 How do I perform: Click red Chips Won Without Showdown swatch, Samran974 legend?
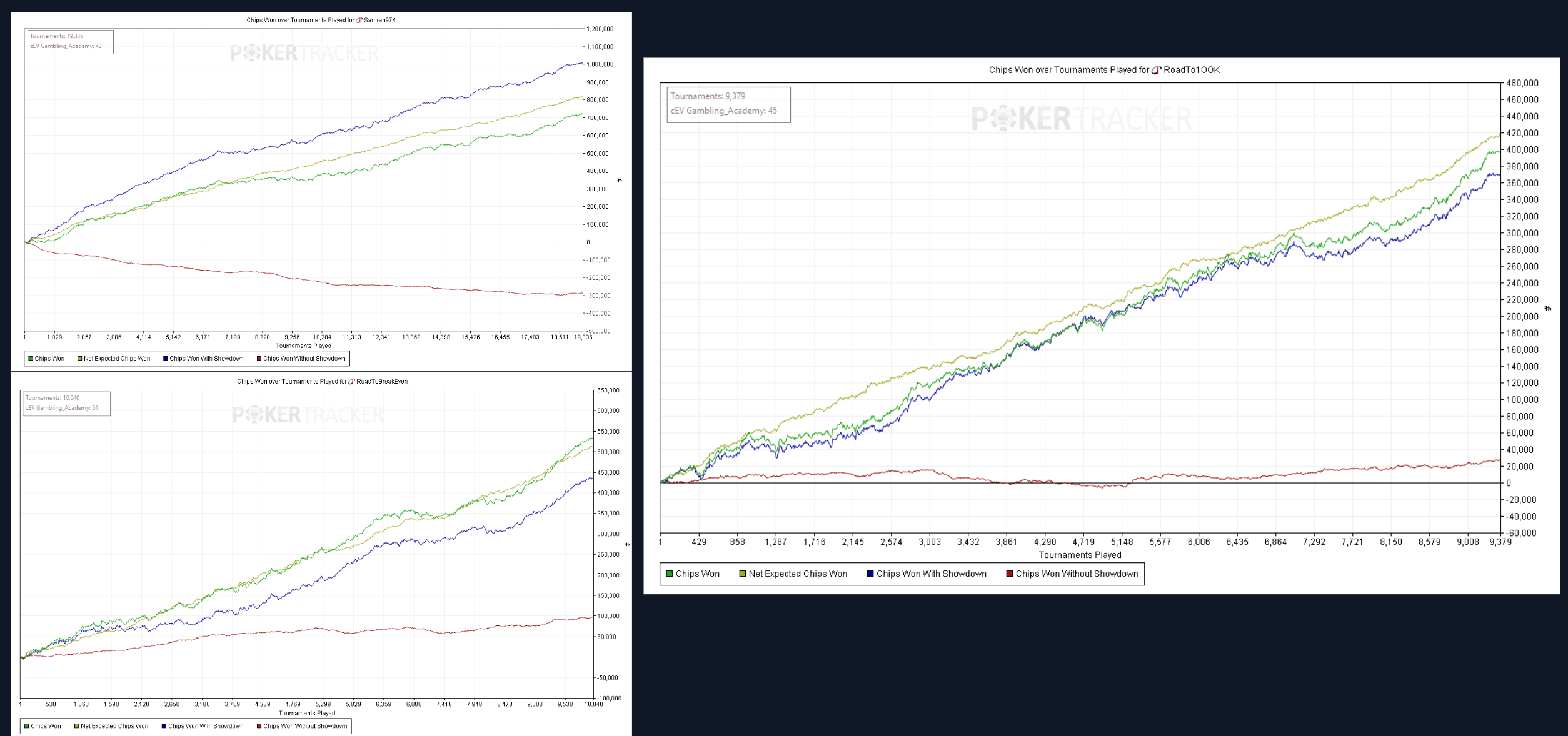click(x=259, y=359)
